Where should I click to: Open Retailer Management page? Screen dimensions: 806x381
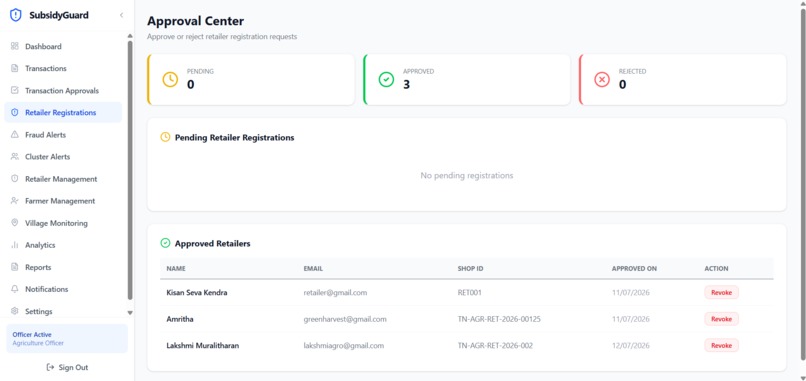coord(63,179)
